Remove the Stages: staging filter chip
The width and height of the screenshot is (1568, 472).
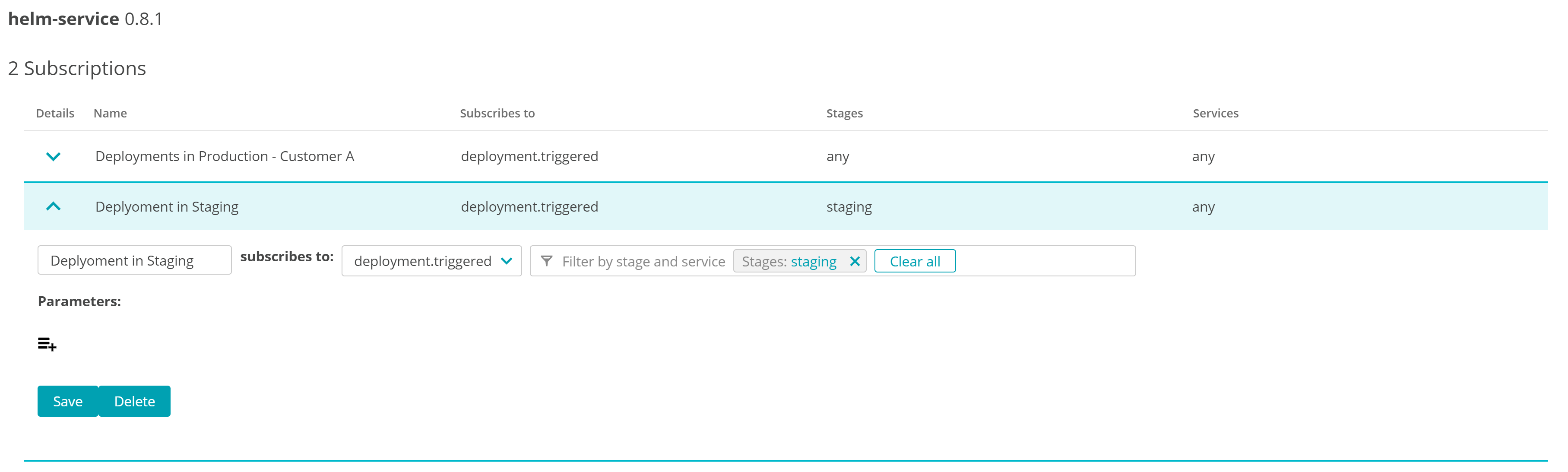[x=855, y=261]
